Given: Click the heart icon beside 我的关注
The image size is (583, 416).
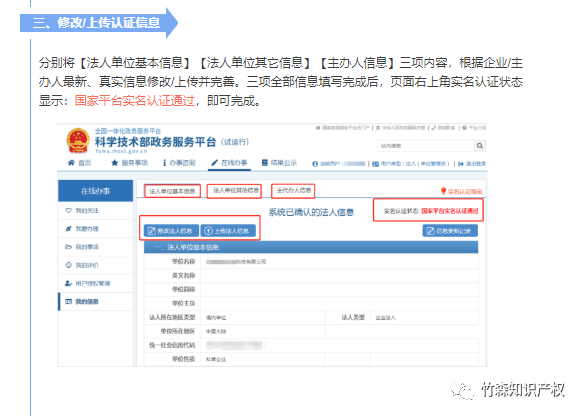Looking at the screenshot, I should [68, 210].
